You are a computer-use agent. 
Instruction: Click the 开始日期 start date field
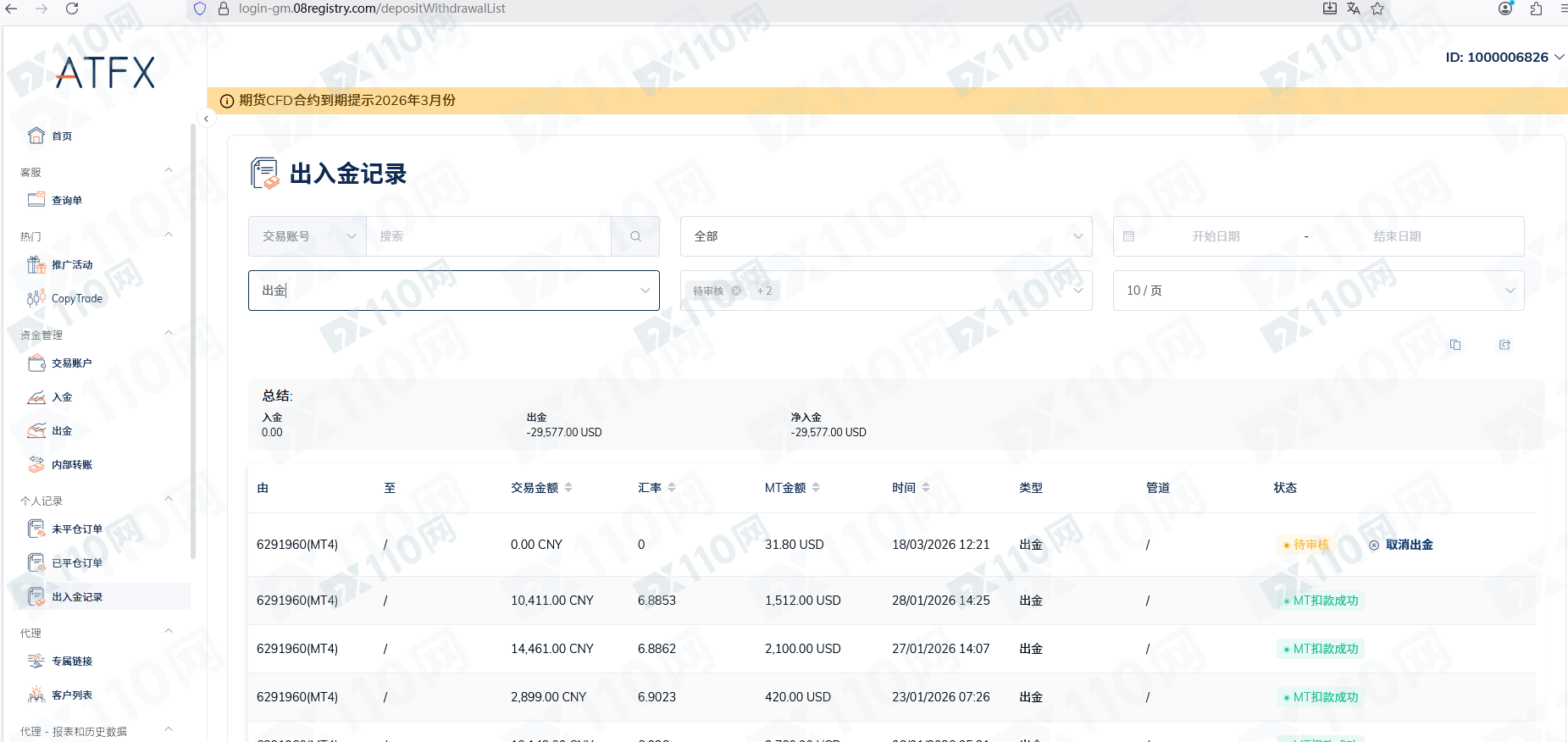(x=1216, y=236)
